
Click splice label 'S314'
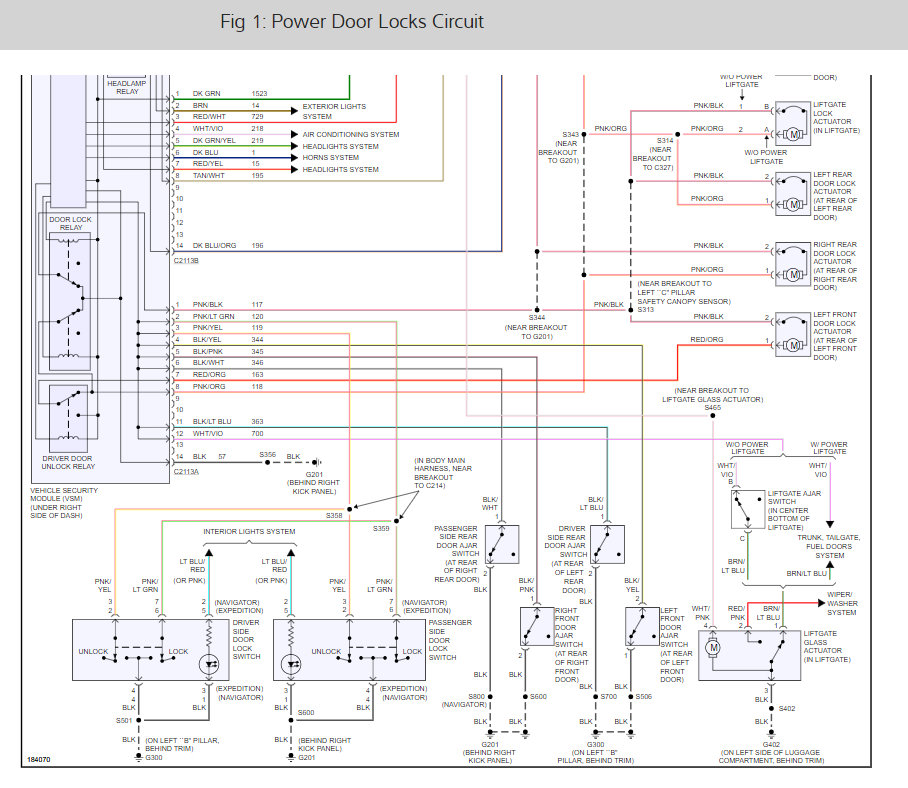point(665,141)
